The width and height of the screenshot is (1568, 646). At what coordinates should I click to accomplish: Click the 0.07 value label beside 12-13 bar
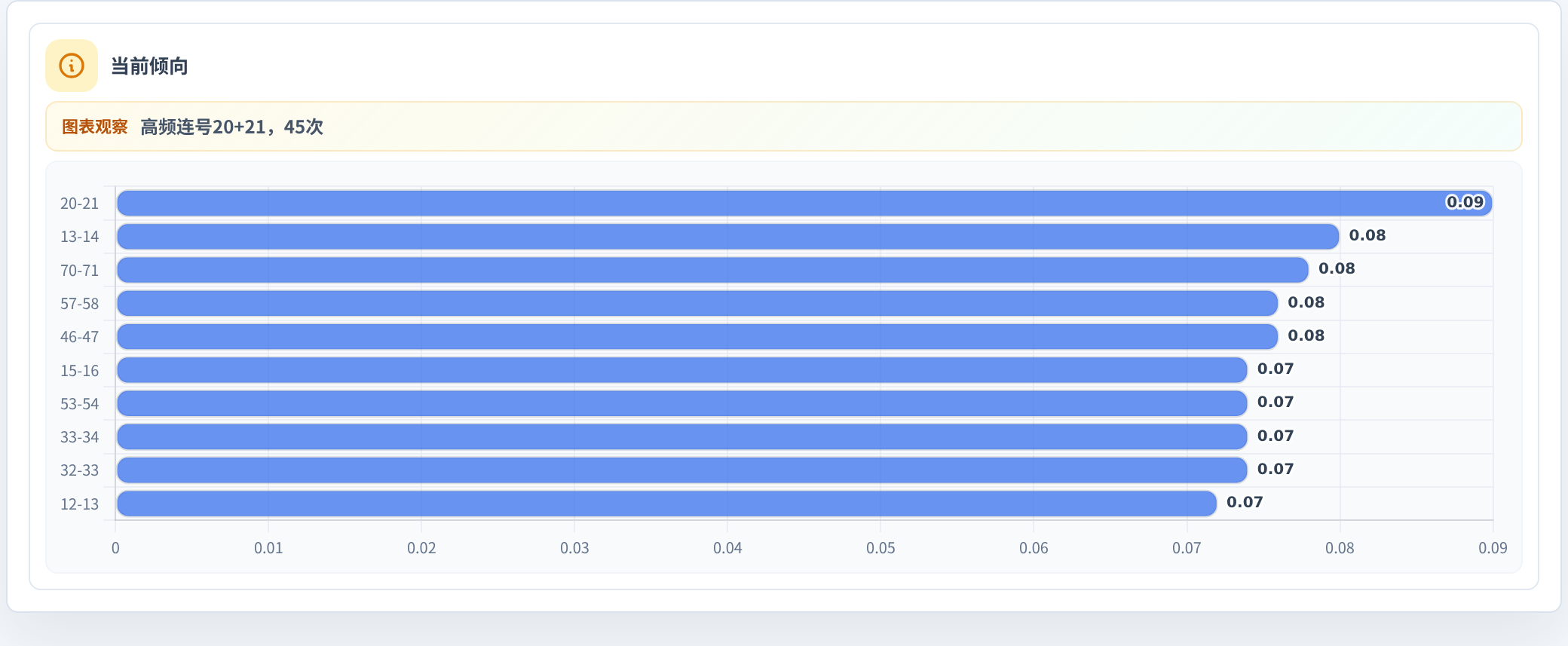pyautogui.click(x=1245, y=502)
